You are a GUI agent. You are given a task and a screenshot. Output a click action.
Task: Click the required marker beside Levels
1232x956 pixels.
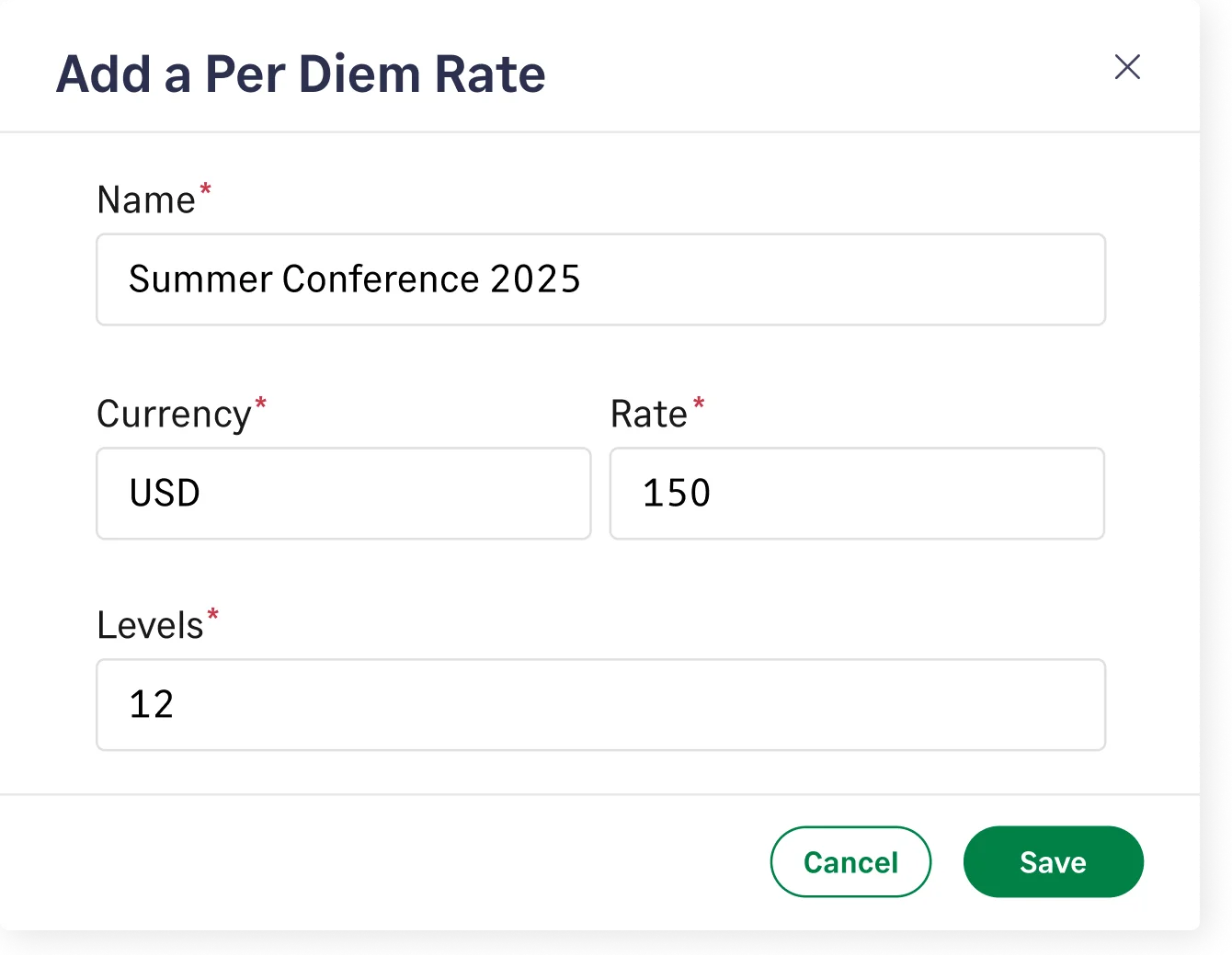(x=213, y=615)
